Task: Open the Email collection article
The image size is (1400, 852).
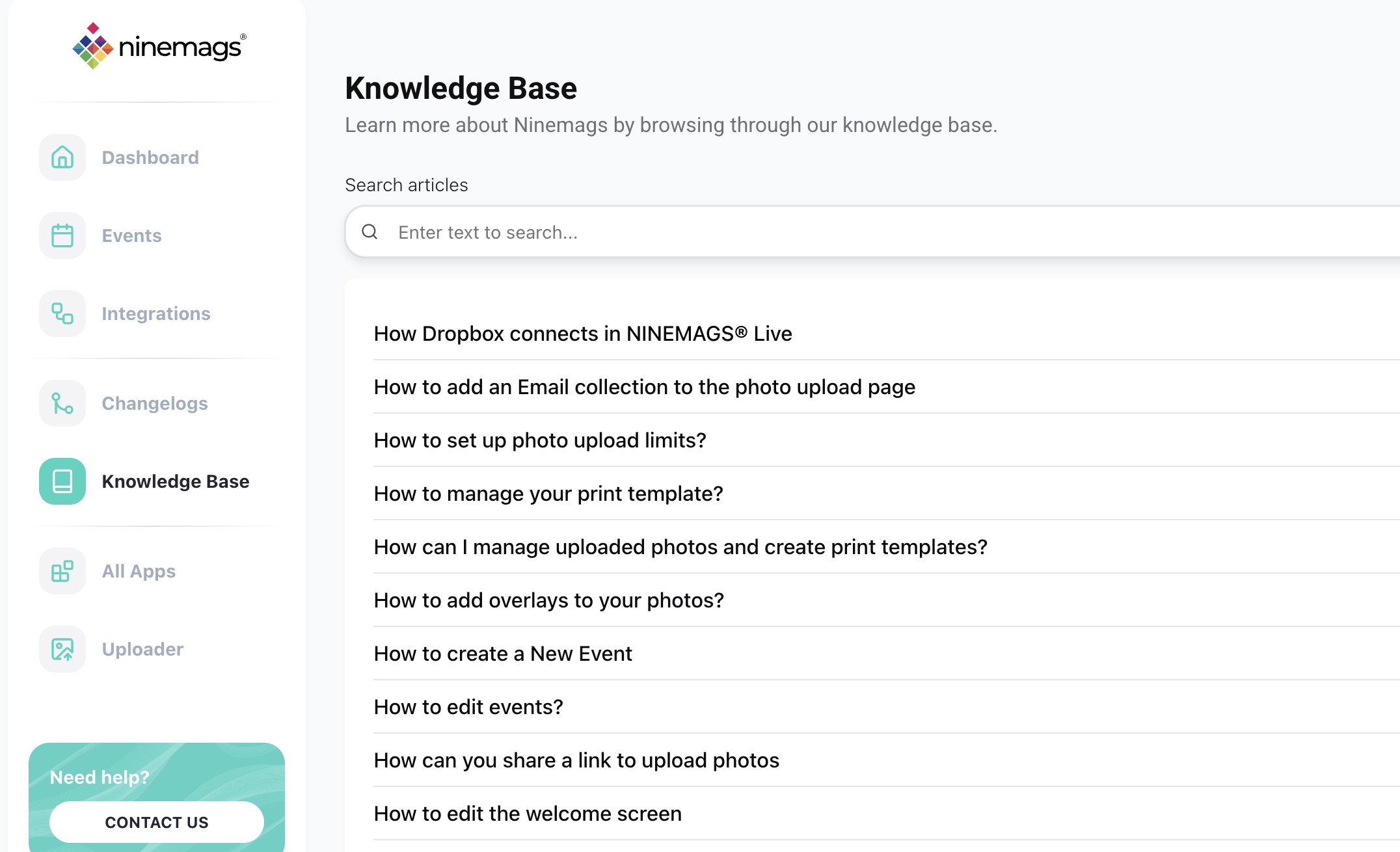Action: coord(644,387)
